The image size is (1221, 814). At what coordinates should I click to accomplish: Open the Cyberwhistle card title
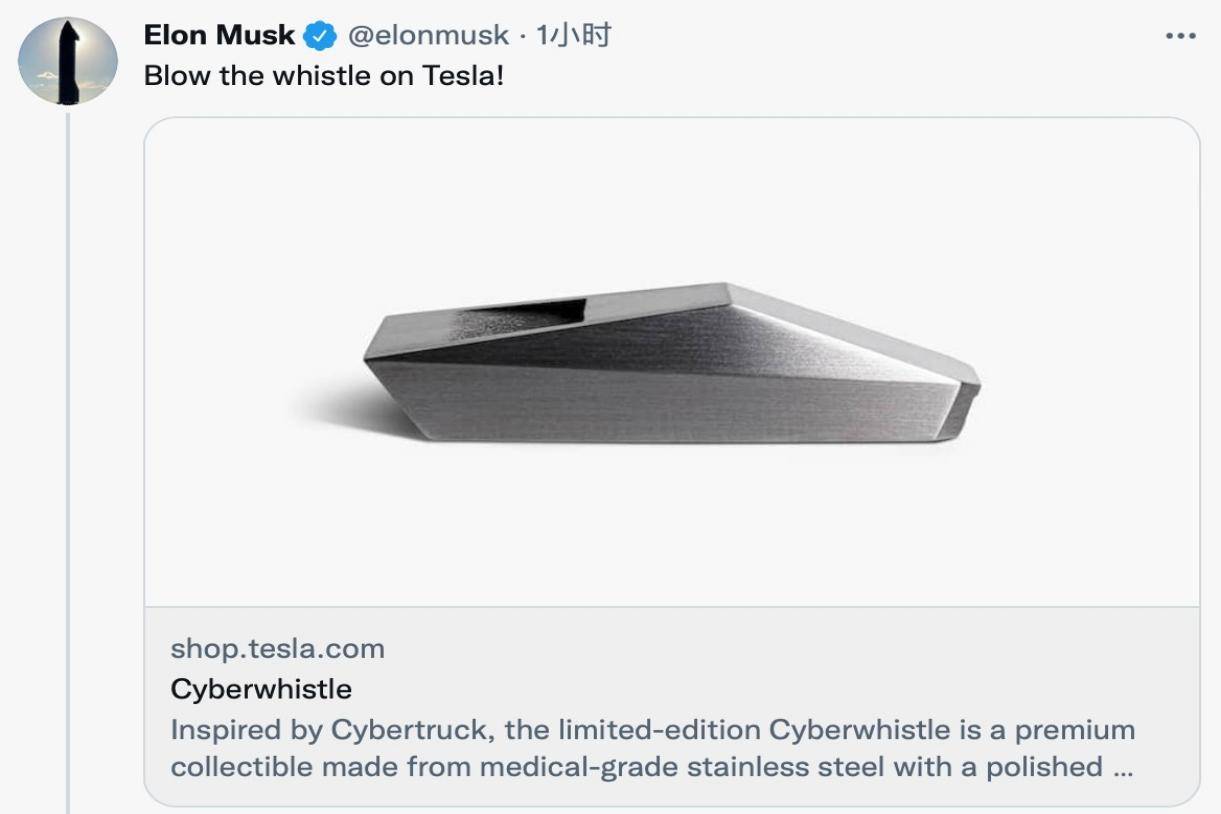[x=261, y=689]
